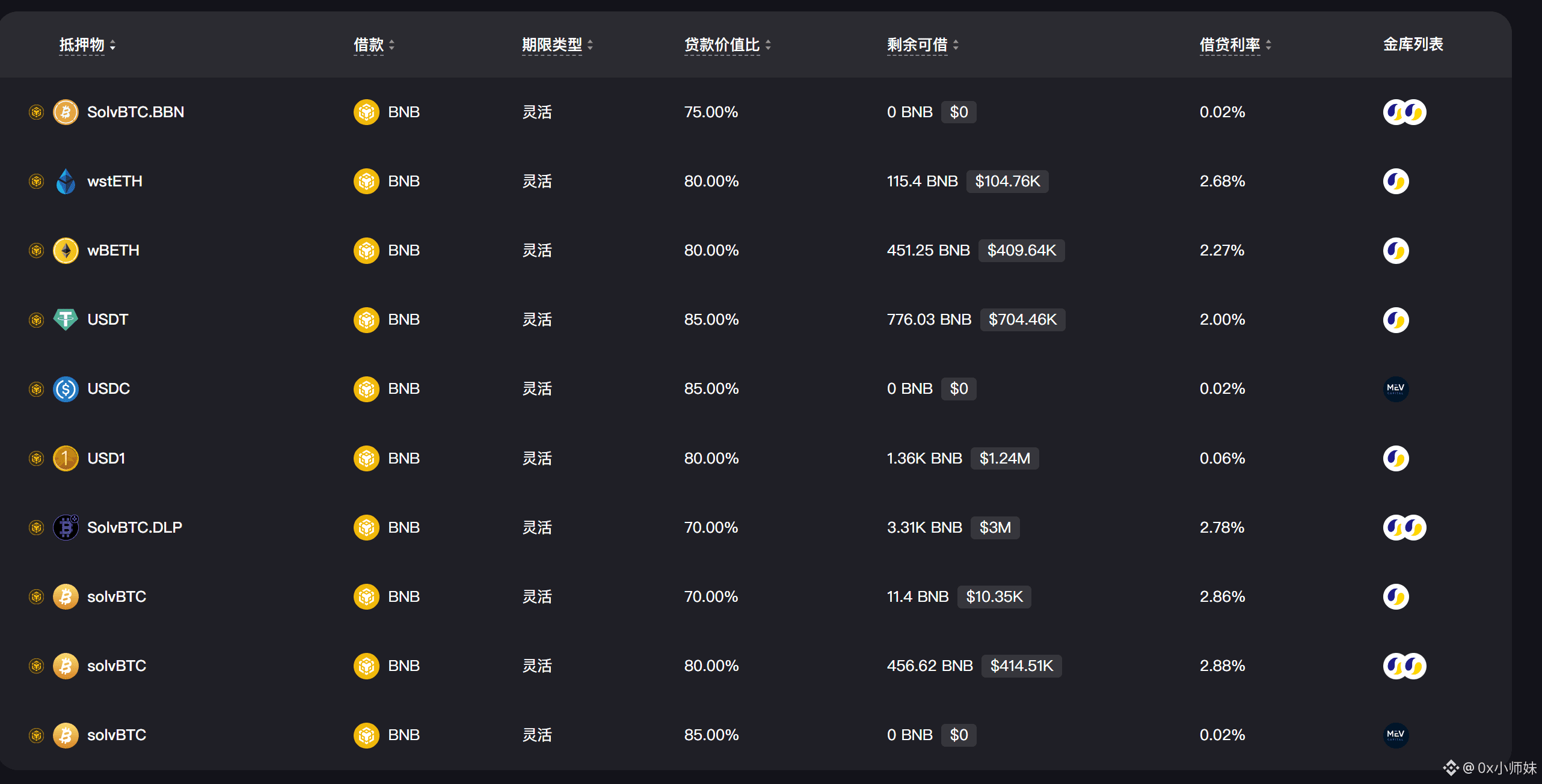Viewport: 1542px width, 784px height.
Task: Open the wBETH market row name
Action: (113, 250)
